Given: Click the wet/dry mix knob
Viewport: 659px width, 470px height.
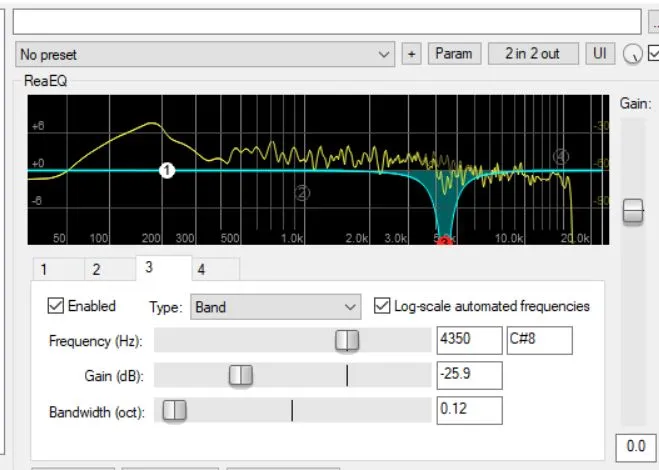Looking at the screenshot, I should (631, 55).
